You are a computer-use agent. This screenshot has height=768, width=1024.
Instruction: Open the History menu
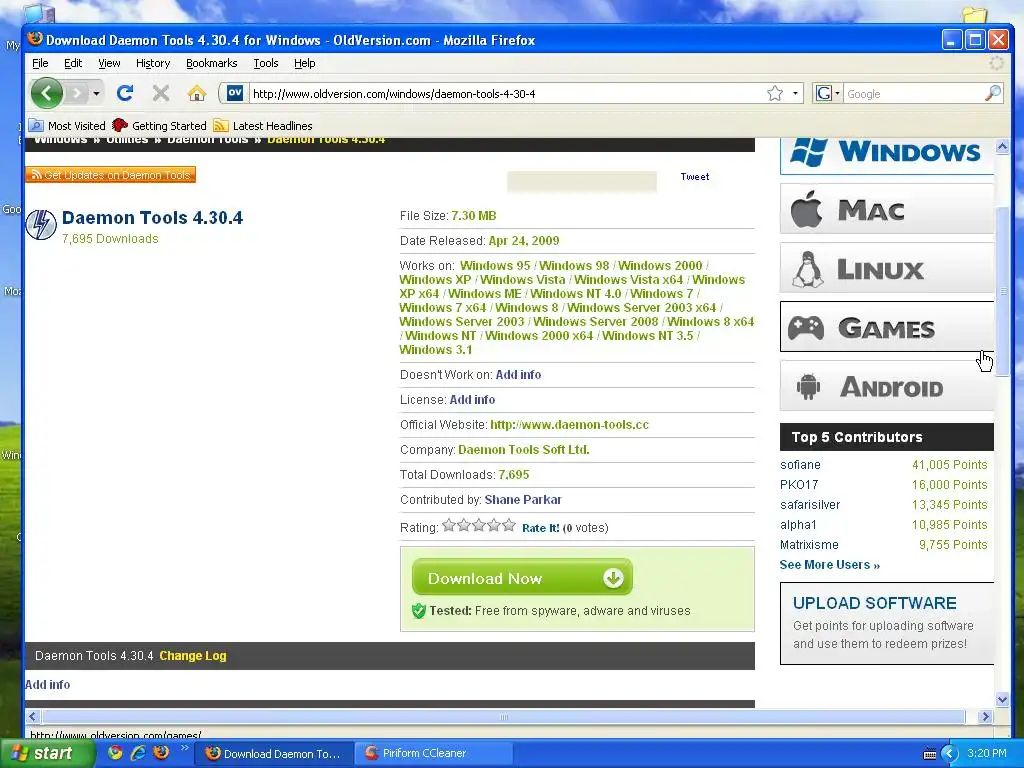[153, 63]
